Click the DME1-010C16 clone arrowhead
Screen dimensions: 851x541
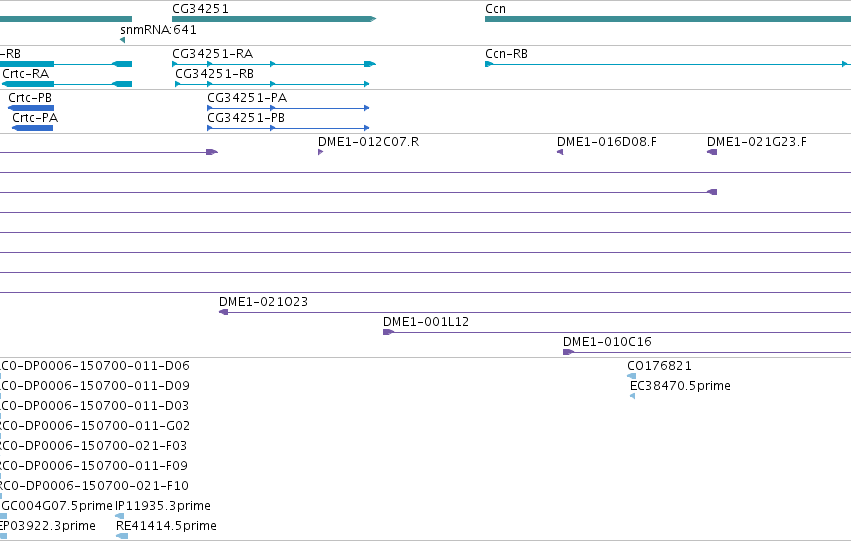tap(569, 352)
